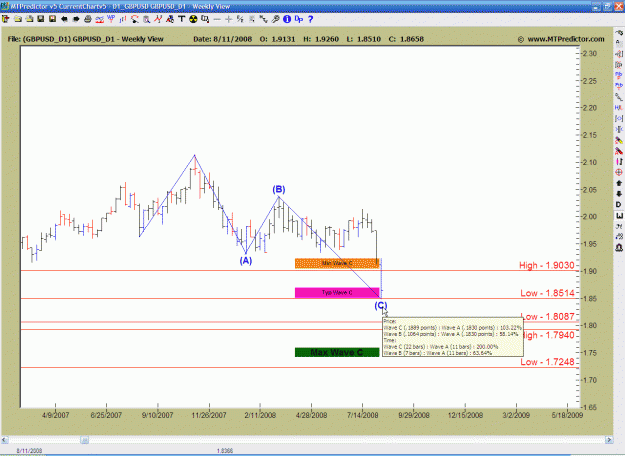Screen dimensions: 625x456
Task: Print the chart using printer icon
Action: 88,19
